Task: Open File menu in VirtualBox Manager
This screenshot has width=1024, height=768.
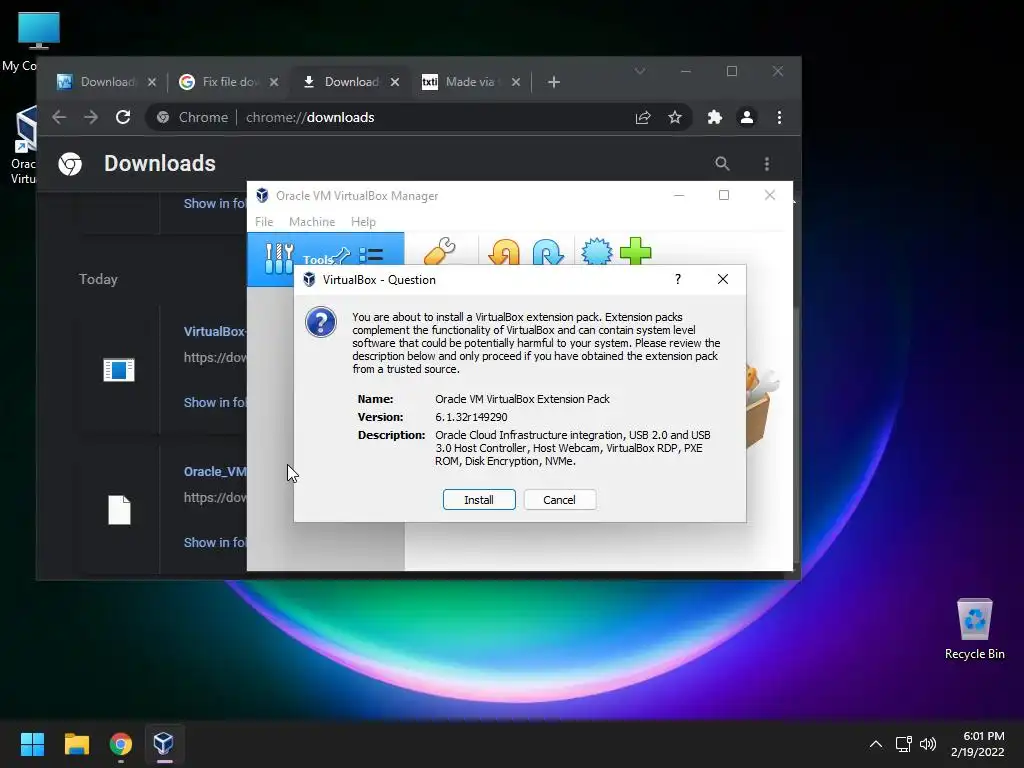Action: click(264, 222)
